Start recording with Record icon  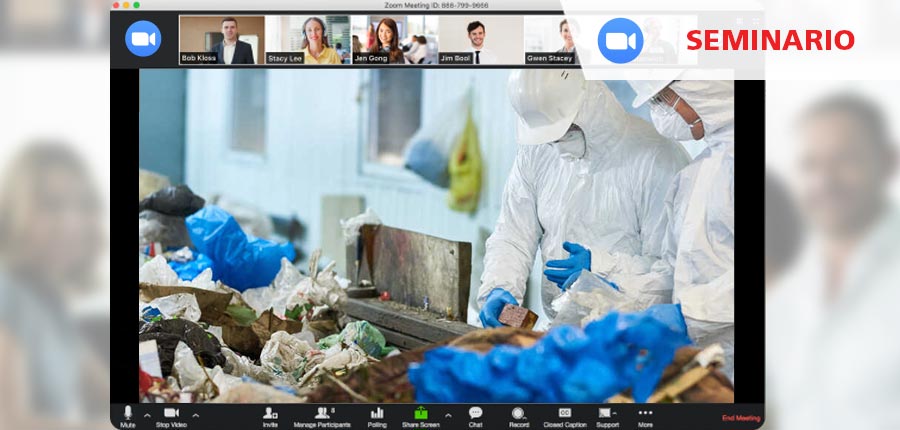pyautogui.click(x=518, y=413)
